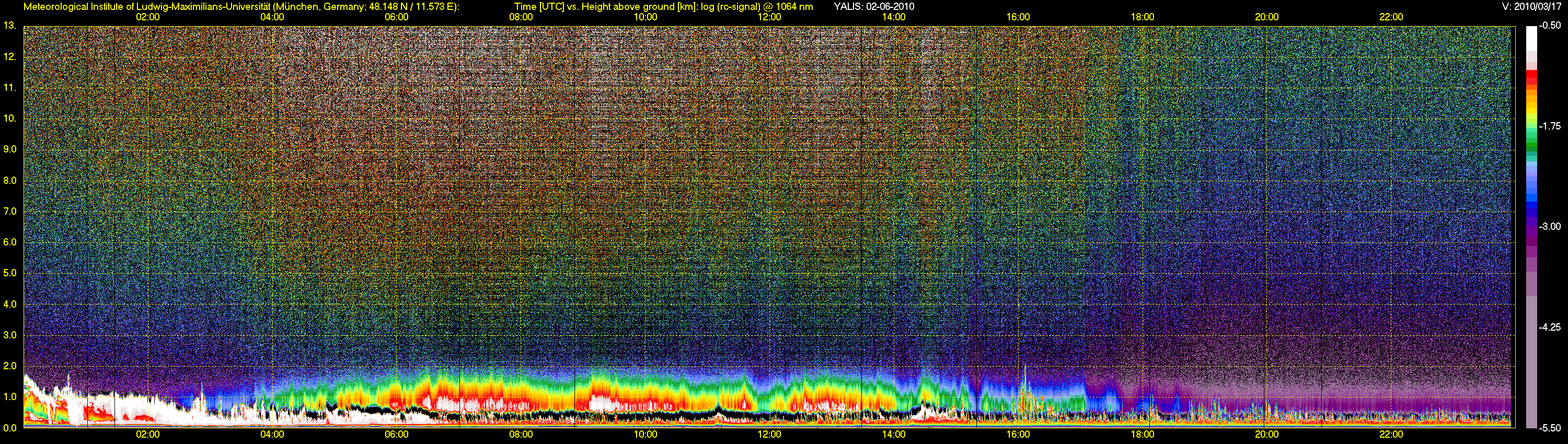Click the '0.0' height axis label

pos(10,428)
